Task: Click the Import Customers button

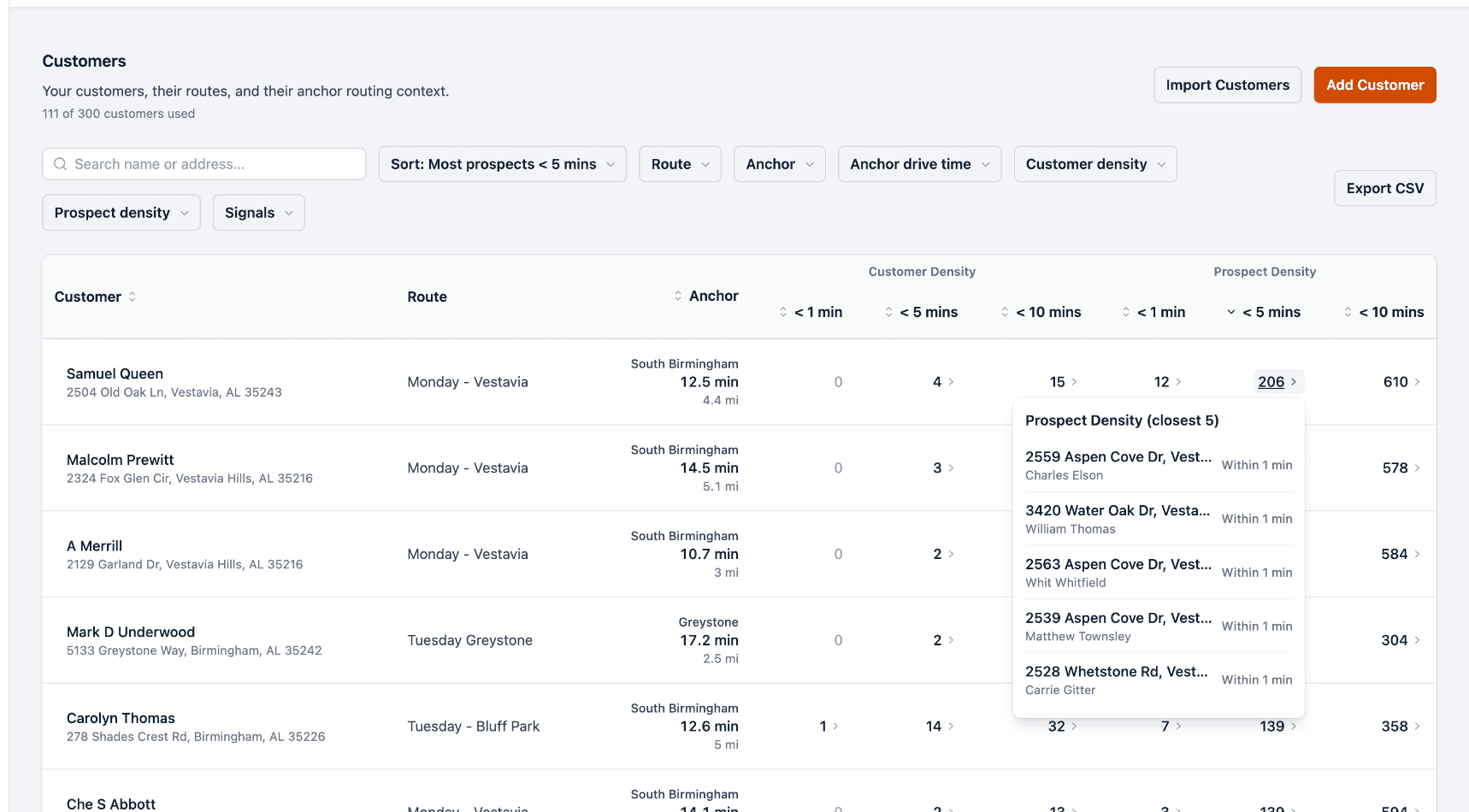Action: click(1228, 85)
